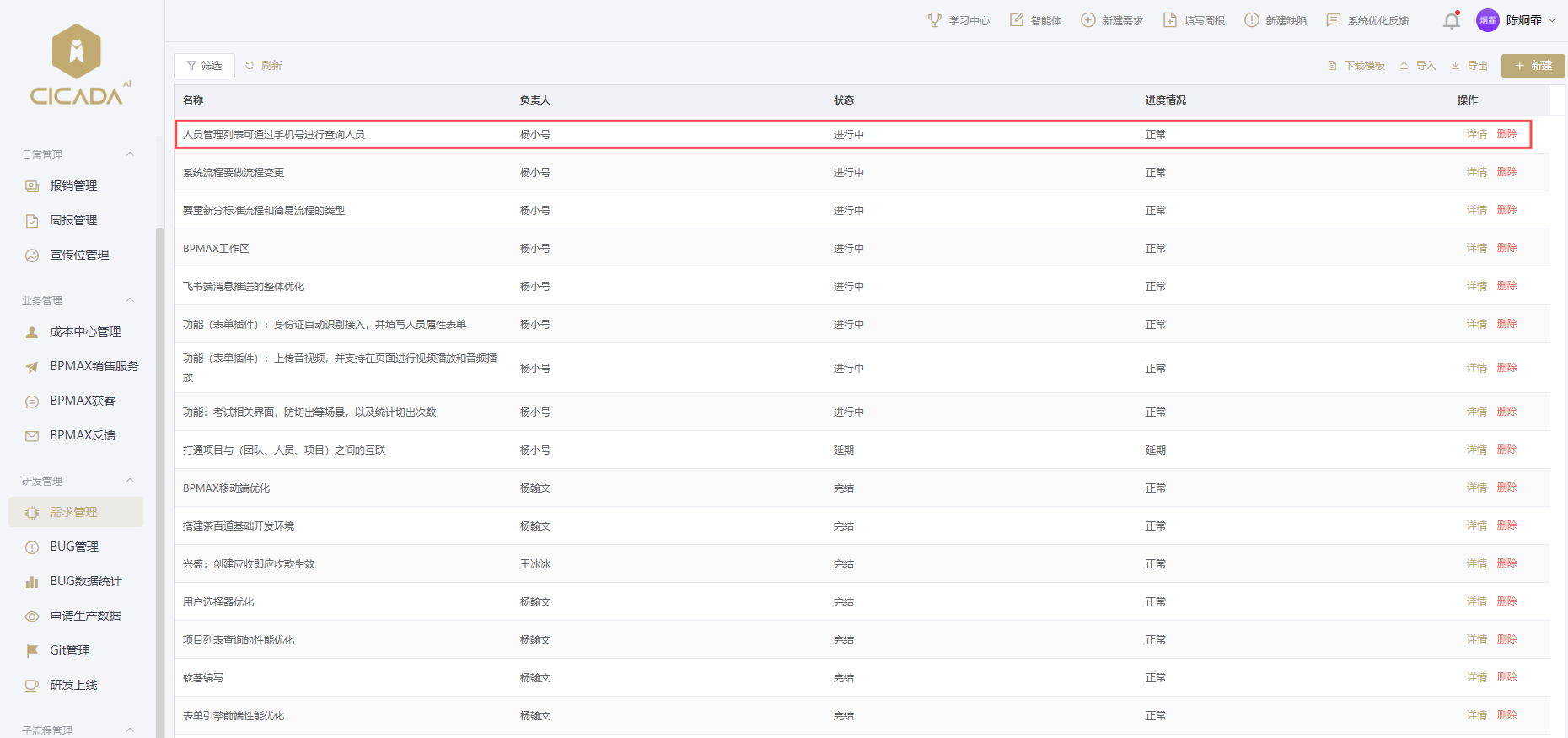Image resolution: width=1568 pixels, height=738 pixels.
Task: Click the 需求管理 chip icon
Action: click(x=32, y=513)
